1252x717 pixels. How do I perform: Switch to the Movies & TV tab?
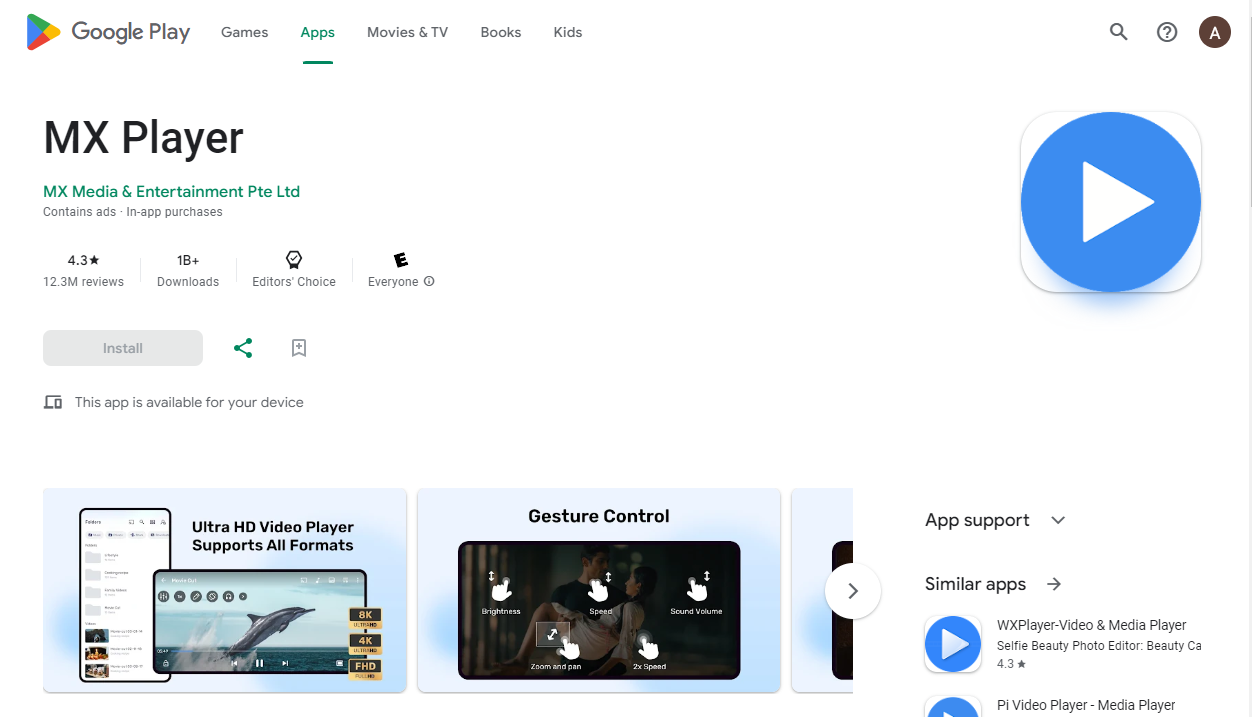407,31
